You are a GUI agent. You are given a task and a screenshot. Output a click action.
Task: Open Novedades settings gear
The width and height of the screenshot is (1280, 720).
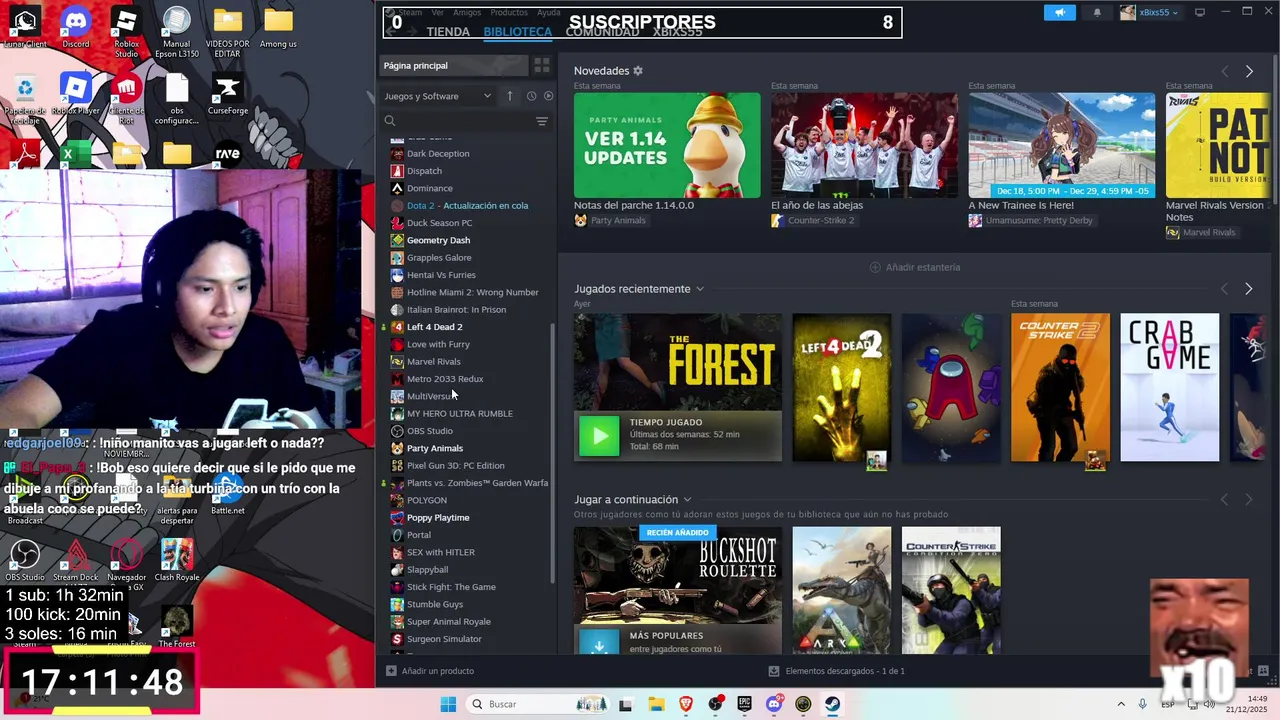tap(638, 71)
